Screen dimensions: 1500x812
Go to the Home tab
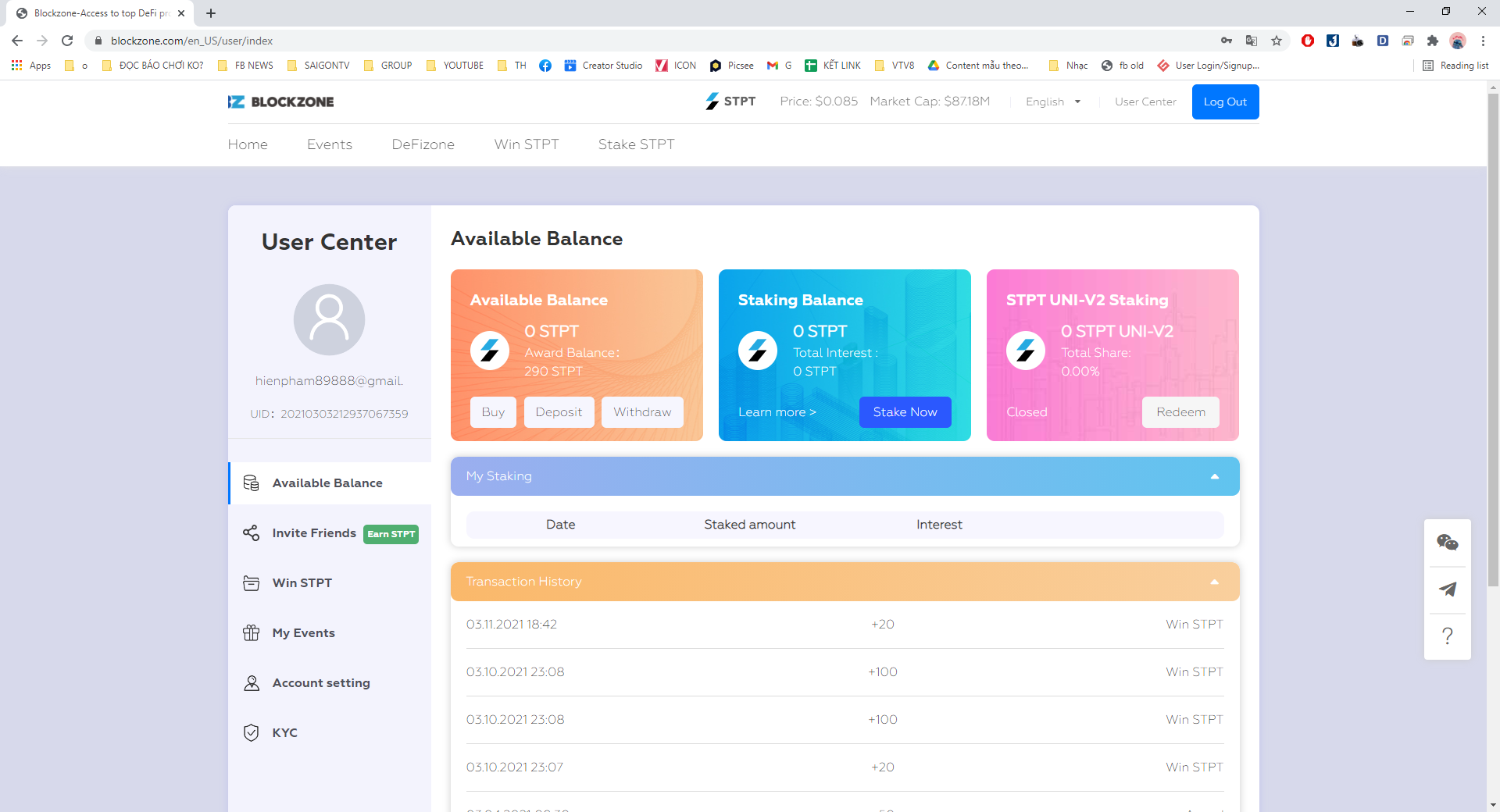[248, 144]
